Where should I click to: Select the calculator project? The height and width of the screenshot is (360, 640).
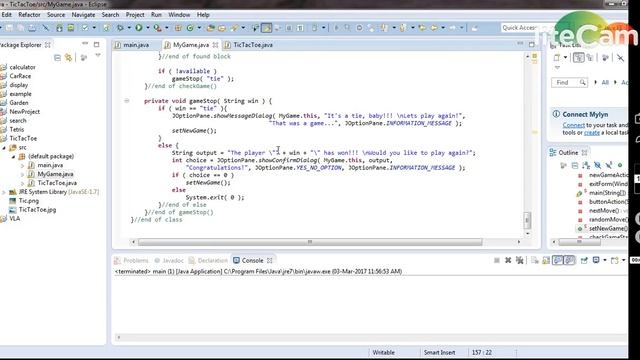[x=22, y=67]
